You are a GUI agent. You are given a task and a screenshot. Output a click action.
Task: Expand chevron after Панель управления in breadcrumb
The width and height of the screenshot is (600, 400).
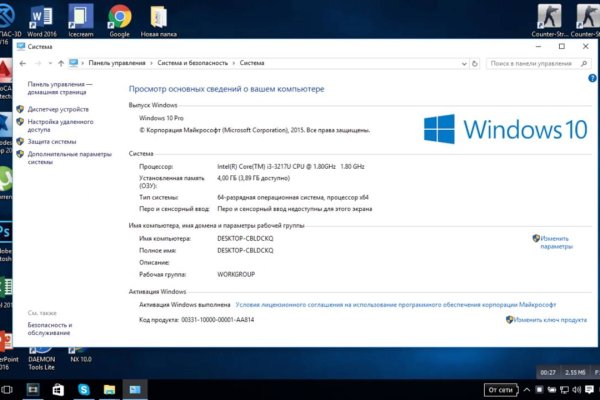149,63
